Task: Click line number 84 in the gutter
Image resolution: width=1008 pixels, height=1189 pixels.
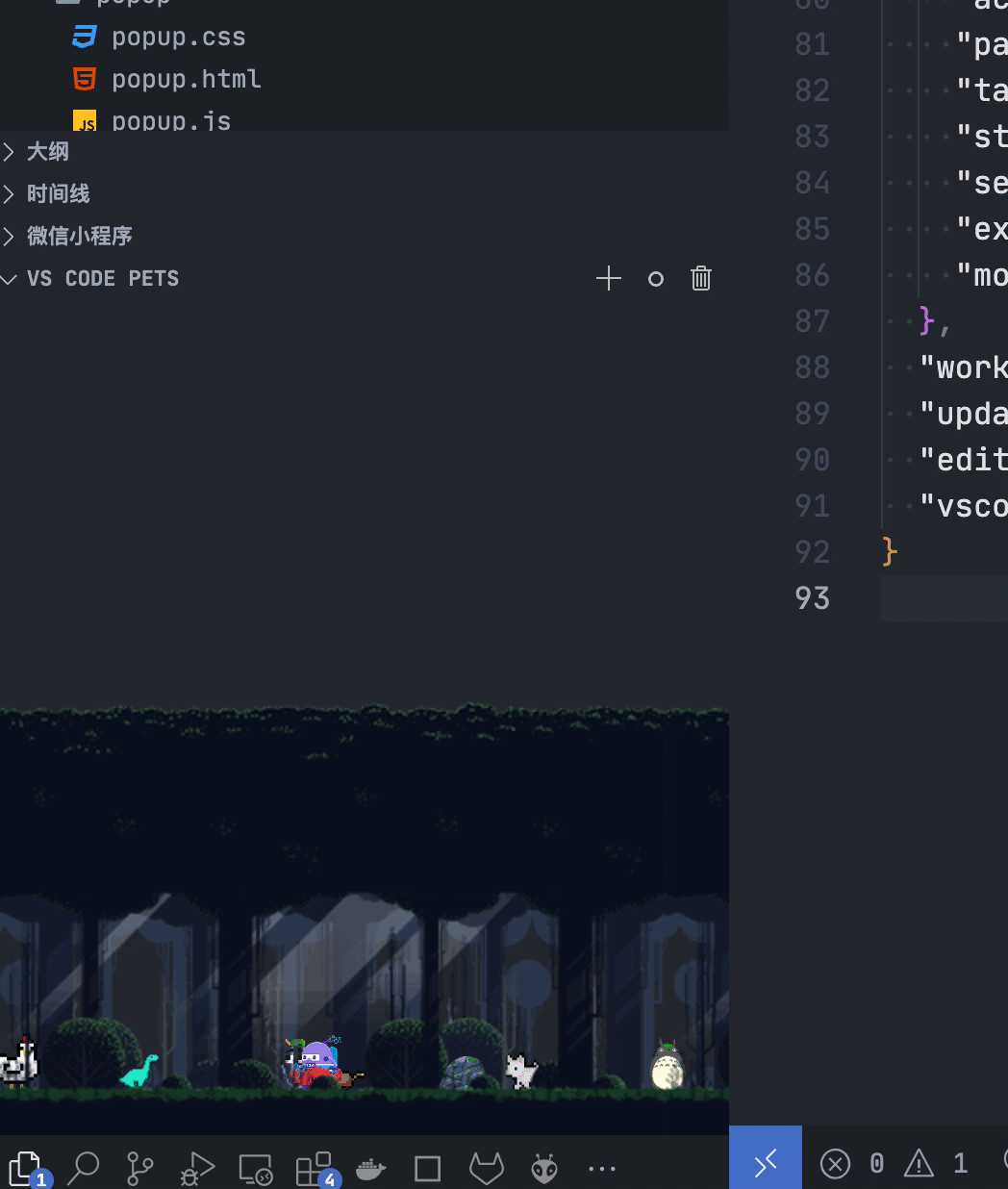Action: click(x=813, y=183)
